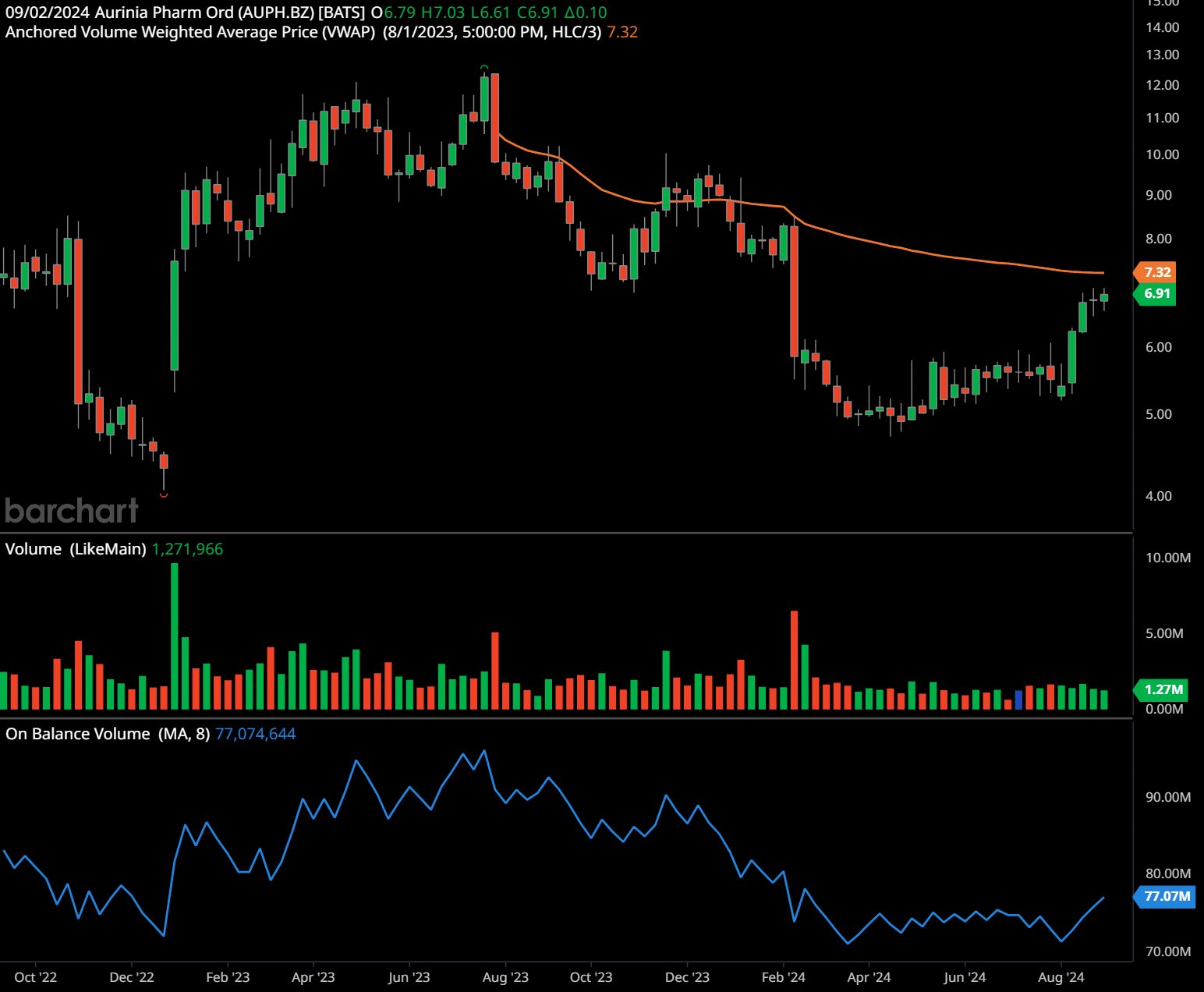Click the 12.00 price axis label
Screen dimensions: 1204x992
(1162, 85)
